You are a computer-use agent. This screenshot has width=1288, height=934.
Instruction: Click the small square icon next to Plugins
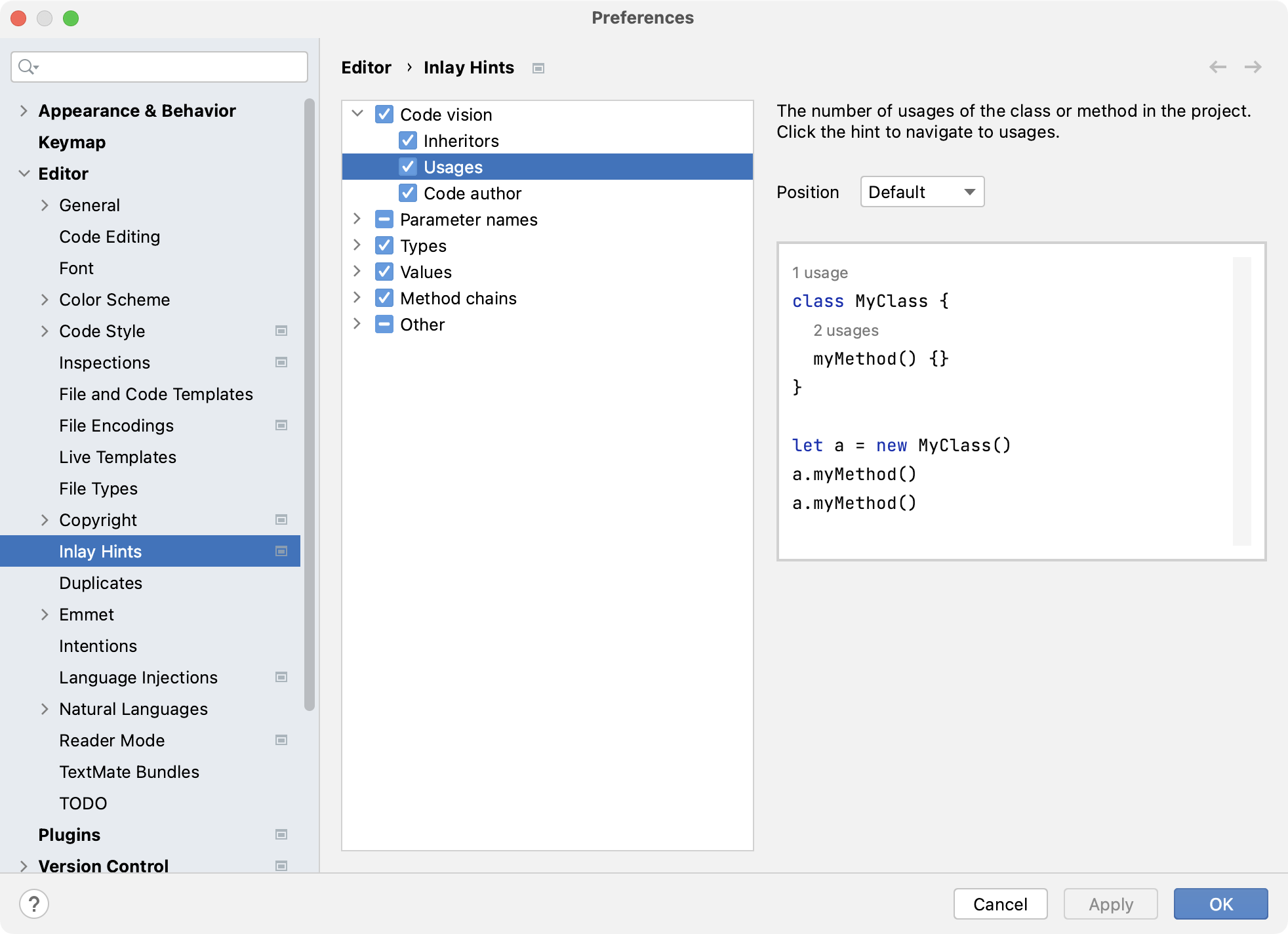pyautogui.click(x=281, y=835)
